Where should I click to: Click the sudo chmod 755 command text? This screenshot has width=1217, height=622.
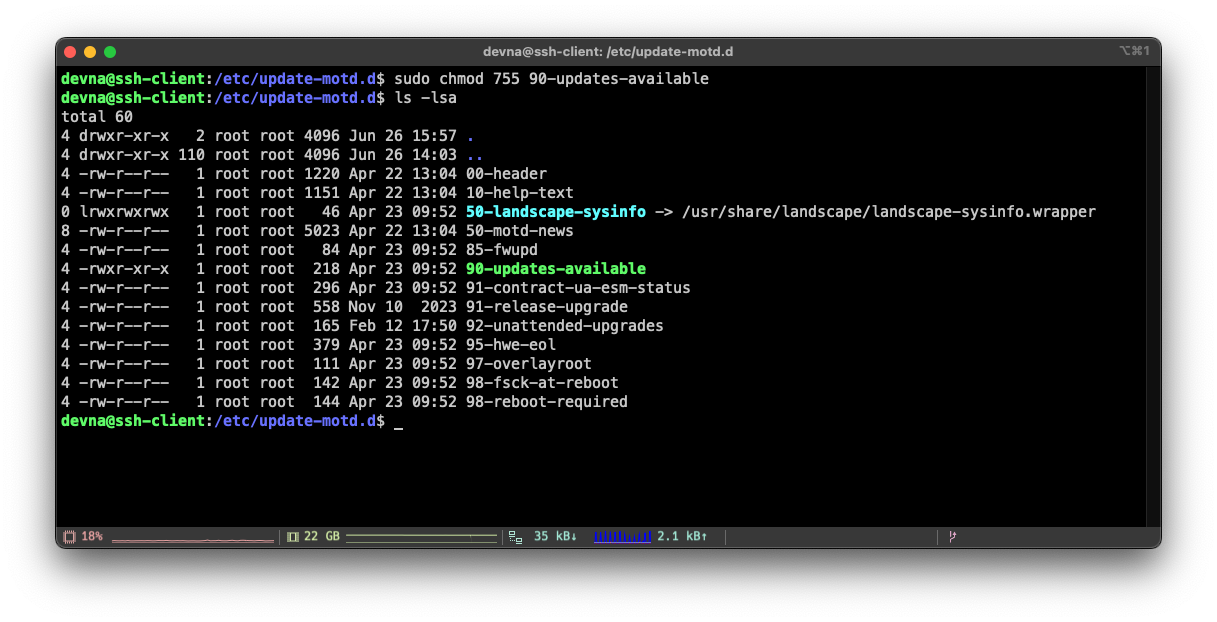click(x=552, y=79)
